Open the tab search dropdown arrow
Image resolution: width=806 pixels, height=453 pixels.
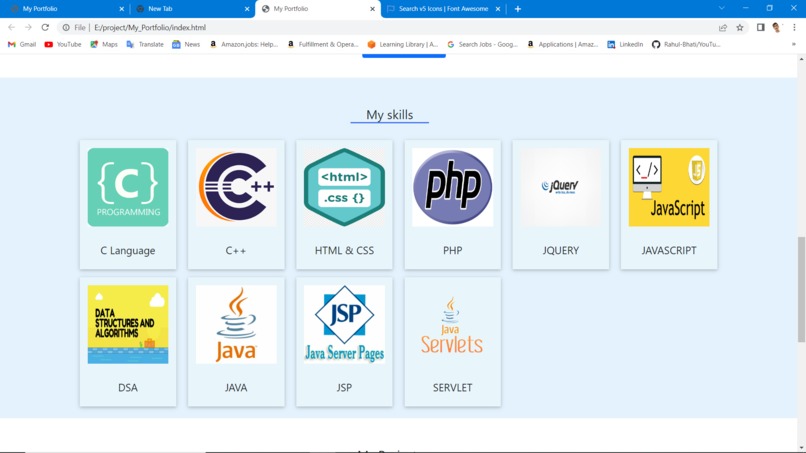722,8
